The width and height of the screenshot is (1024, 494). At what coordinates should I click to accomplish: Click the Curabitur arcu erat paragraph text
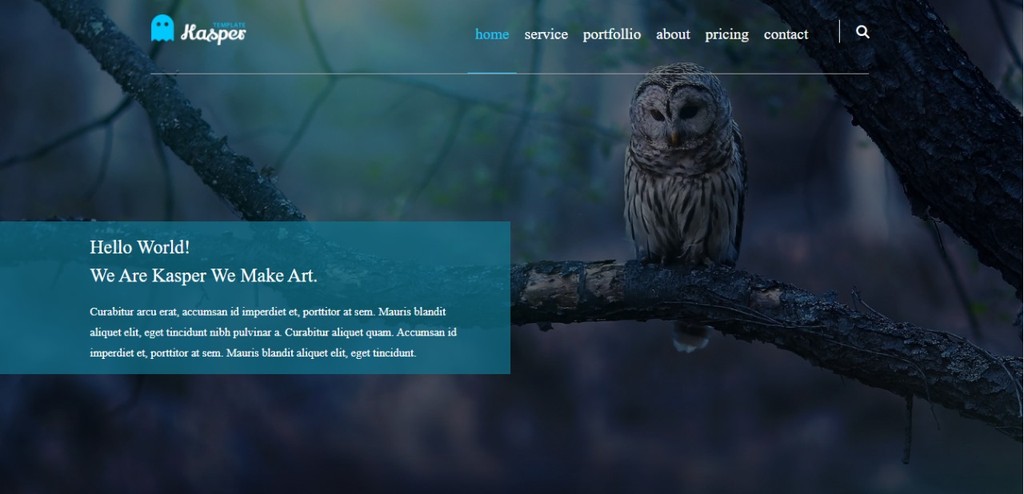273,332
